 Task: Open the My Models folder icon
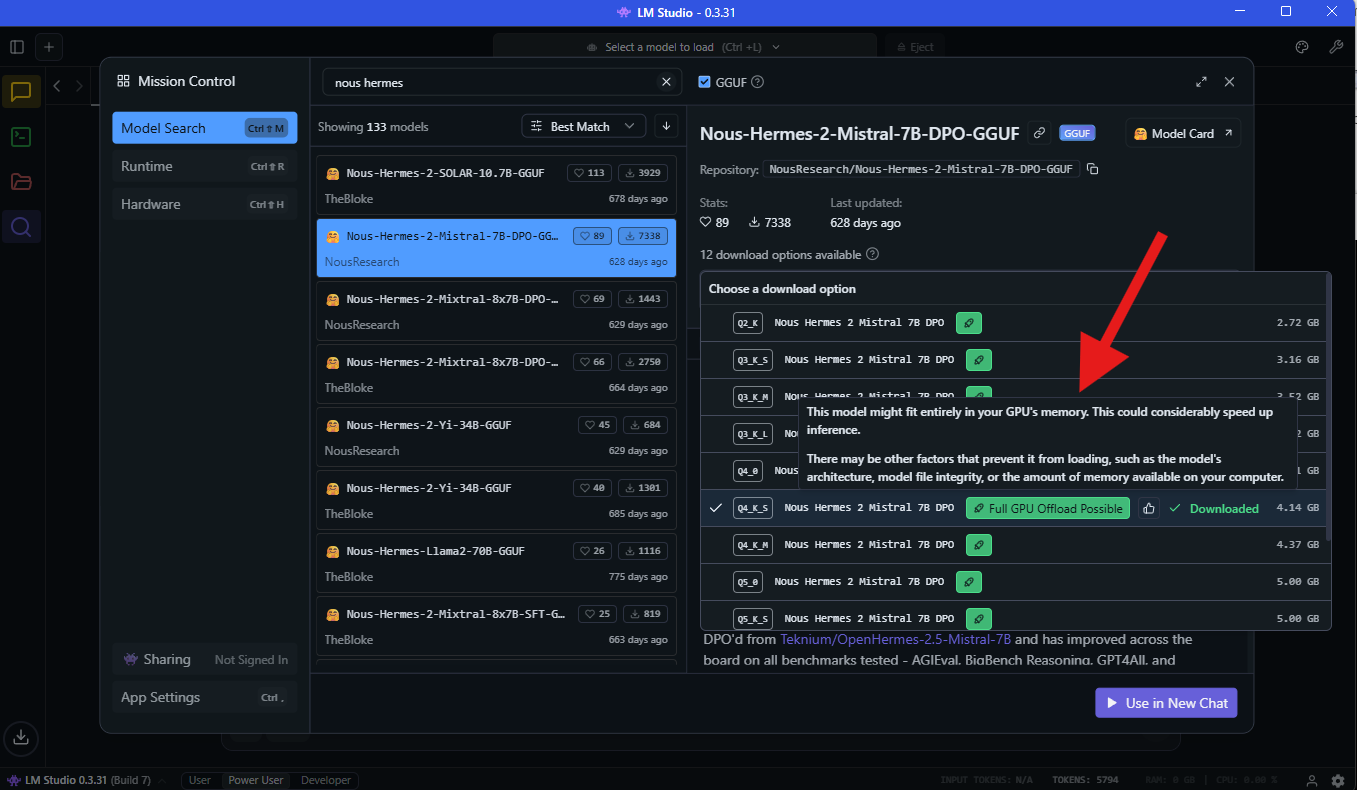tap(21, 182)
